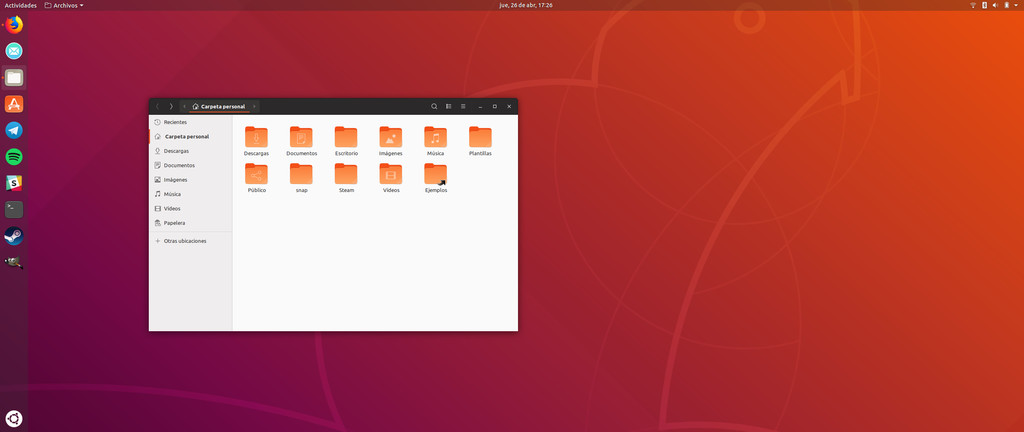
Task: Launch GIMP from the dock
Action: 14,262
